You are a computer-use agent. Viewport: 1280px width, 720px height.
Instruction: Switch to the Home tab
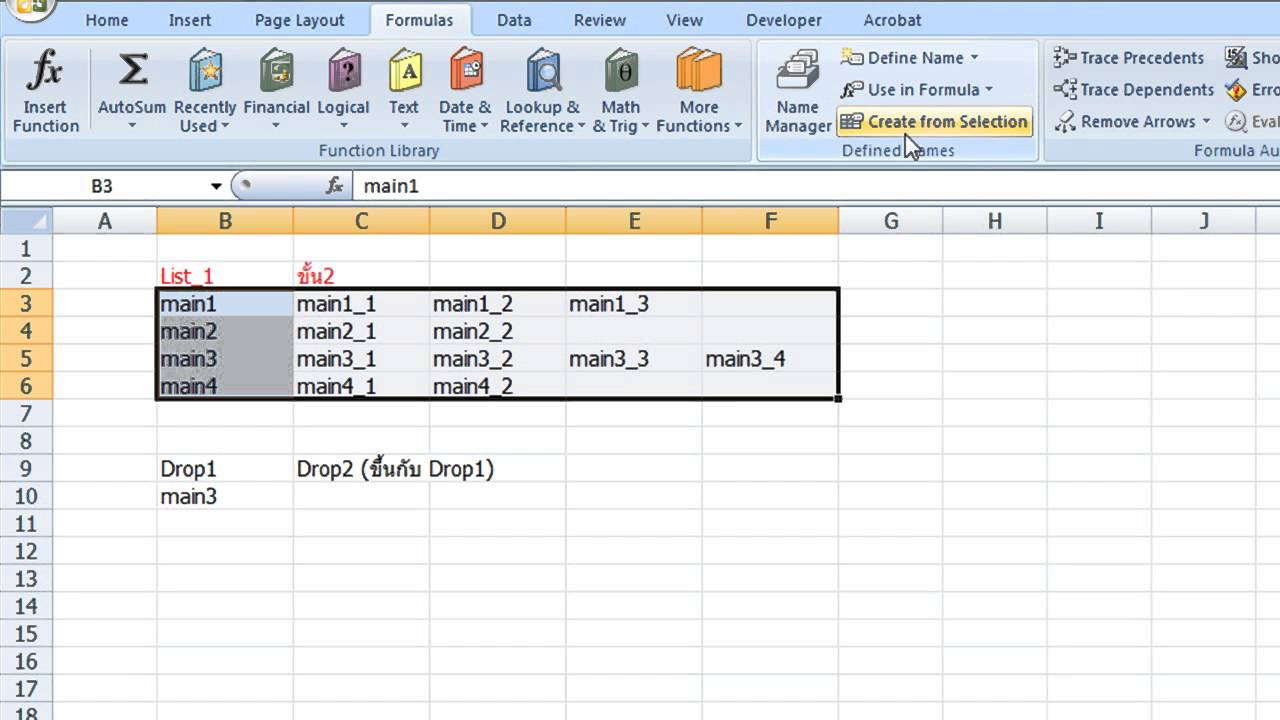[x=106, y=20]
